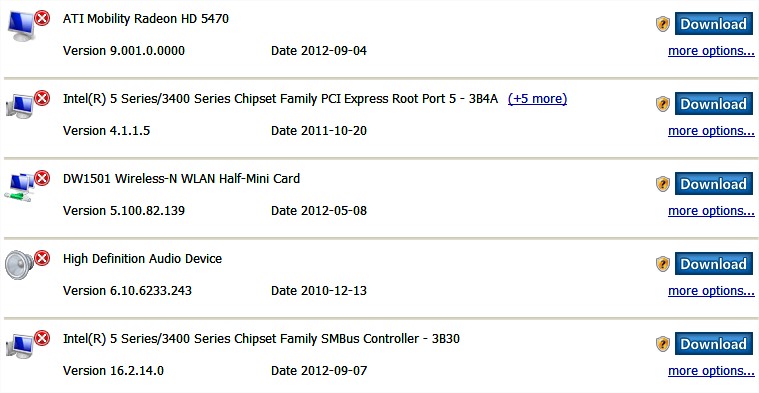
Task: Download the ATI Mobility Radeon HD 5470 driver
Action: [713, 24]
